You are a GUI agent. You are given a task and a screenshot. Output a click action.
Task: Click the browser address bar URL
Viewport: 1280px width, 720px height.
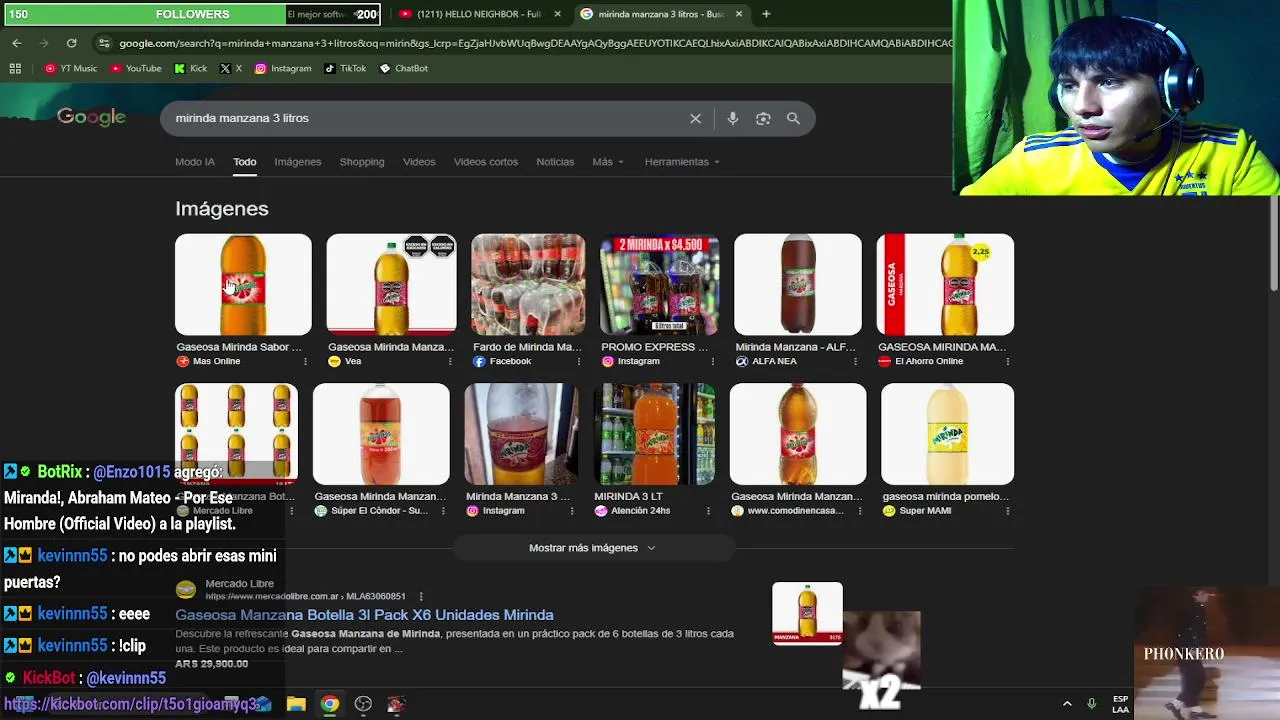(x=535, y=43)
